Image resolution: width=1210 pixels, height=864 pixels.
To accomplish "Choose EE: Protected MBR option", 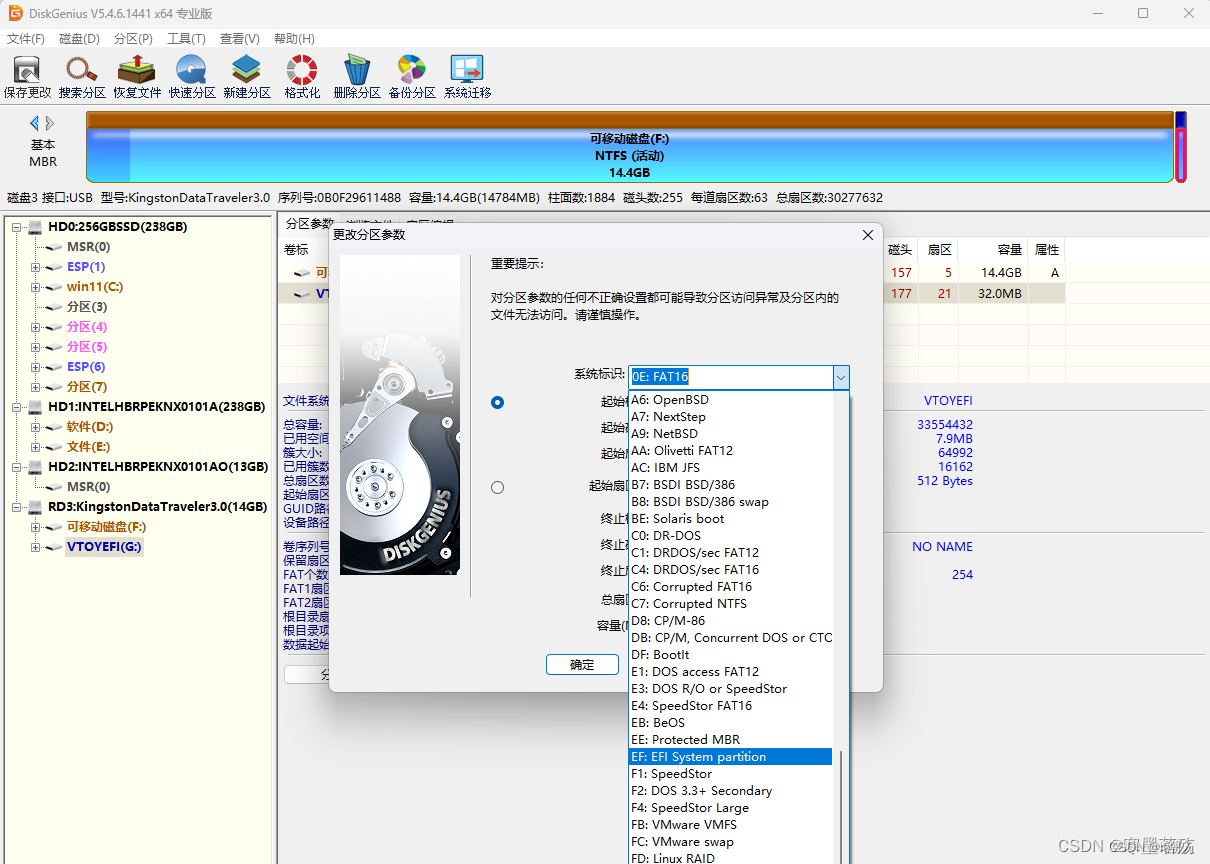I will click(x=730, y=740).
